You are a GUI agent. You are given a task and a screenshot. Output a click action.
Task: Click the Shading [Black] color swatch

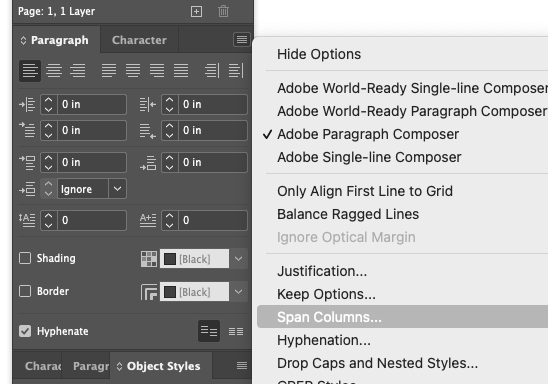pos(194,259)
